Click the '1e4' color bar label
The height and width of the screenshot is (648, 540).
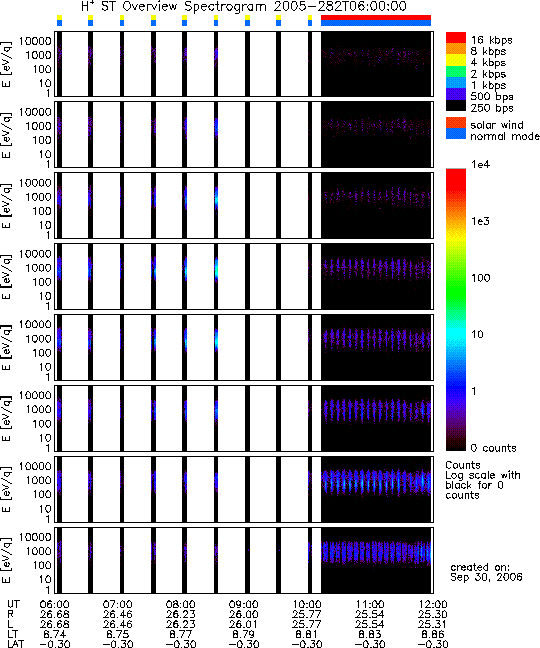point(480,164)
